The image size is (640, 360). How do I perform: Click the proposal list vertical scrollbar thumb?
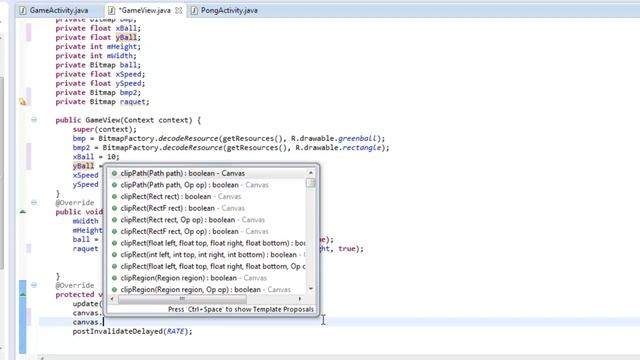tap(311, 183)
